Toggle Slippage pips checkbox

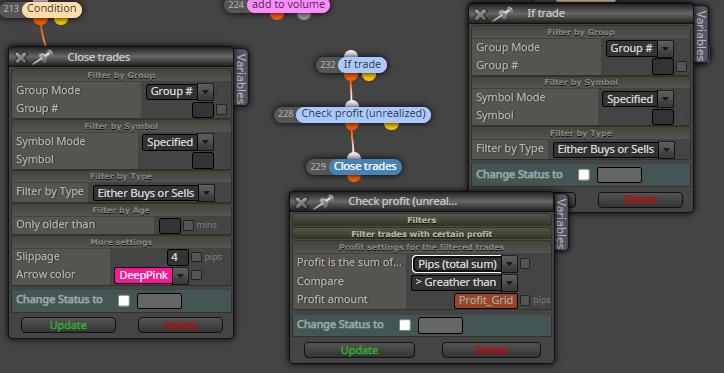(196, 257)
